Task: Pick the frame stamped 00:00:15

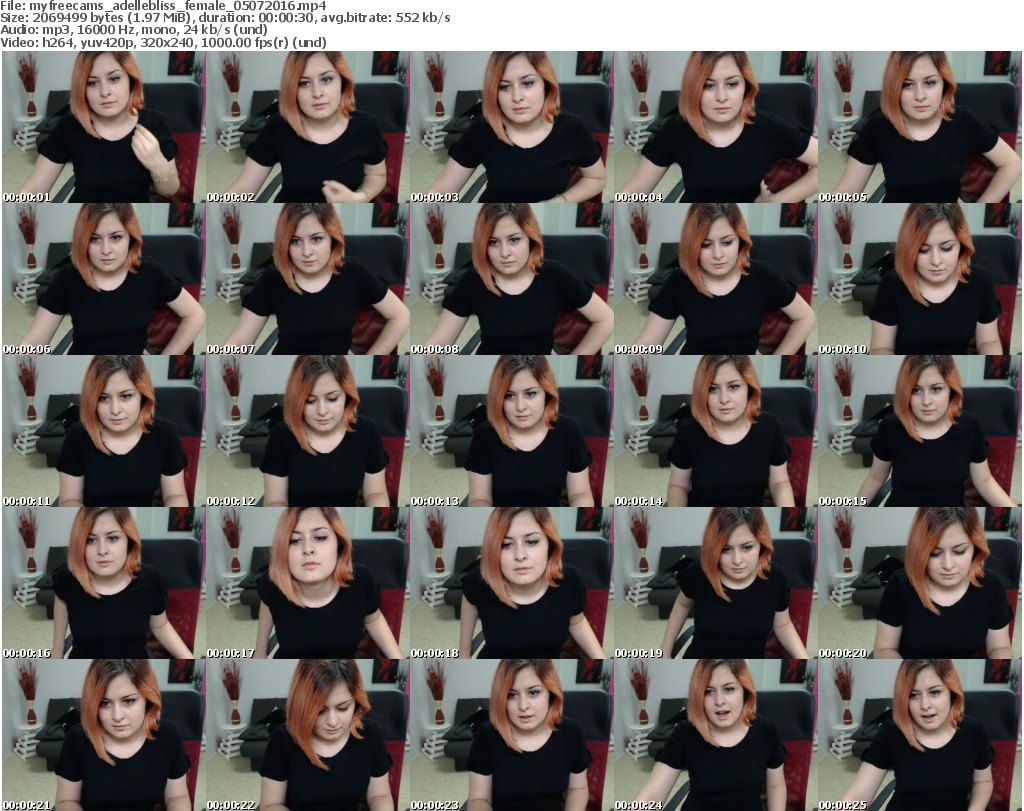Action: click(x=919, y=431)
